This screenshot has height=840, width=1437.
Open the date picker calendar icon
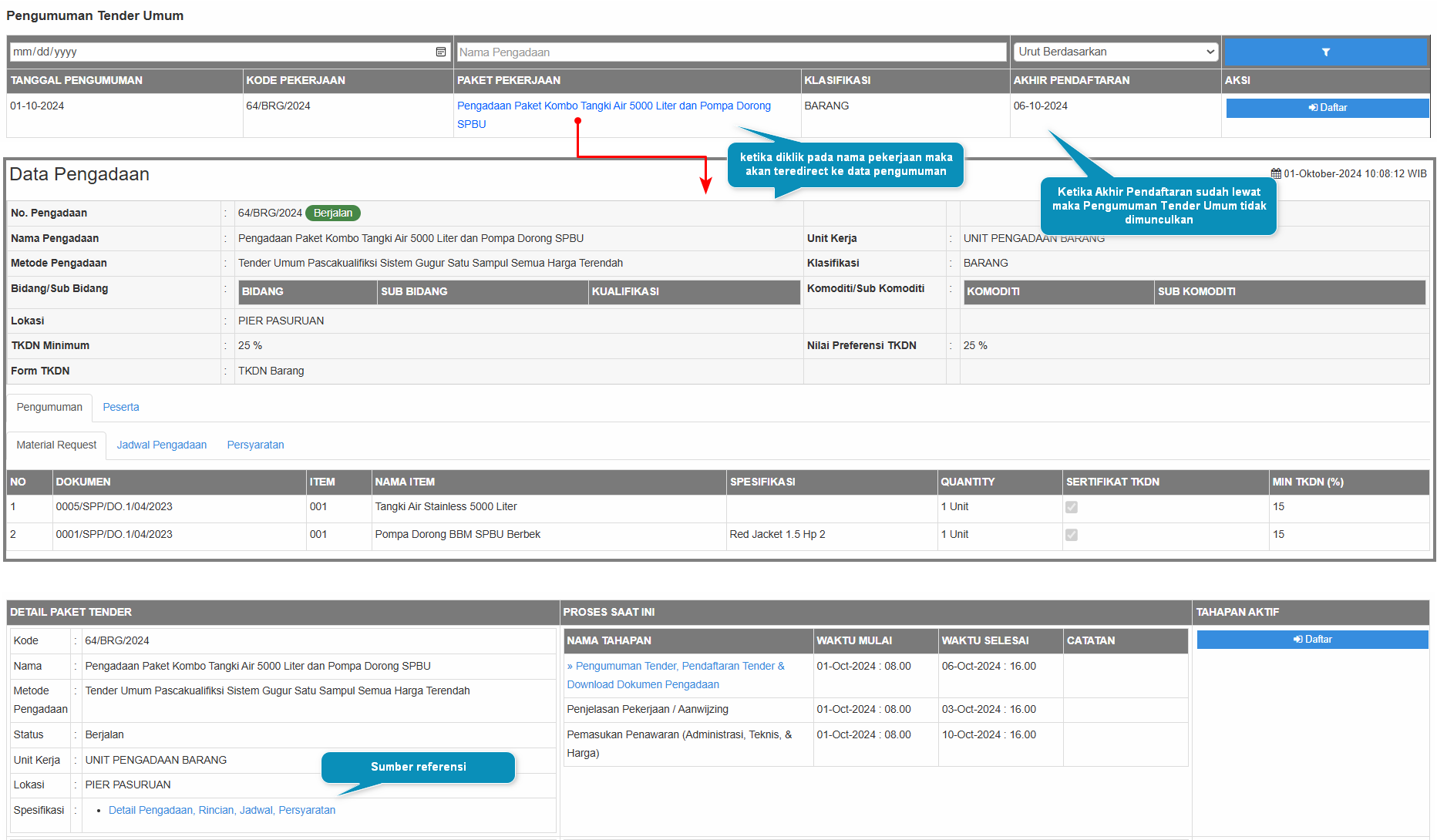point(441,52)
